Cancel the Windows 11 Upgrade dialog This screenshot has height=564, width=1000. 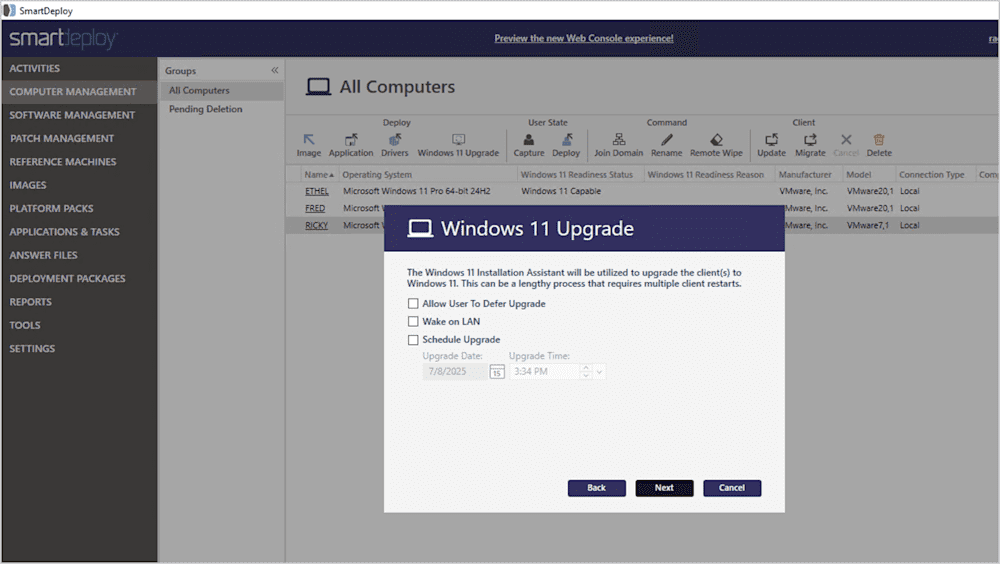[732, 488]
